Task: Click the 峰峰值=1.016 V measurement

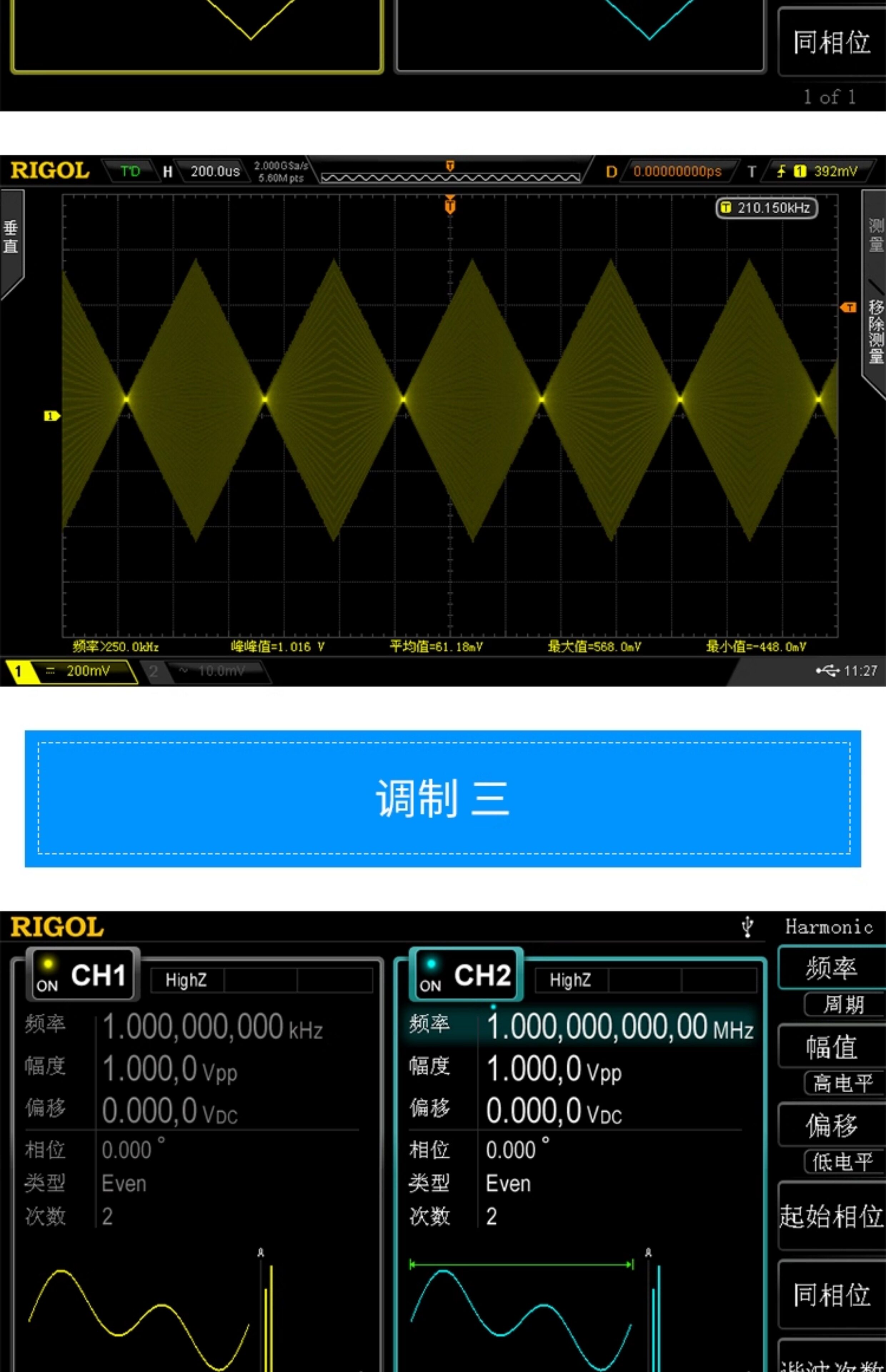Action: click(x=278, y=647)
